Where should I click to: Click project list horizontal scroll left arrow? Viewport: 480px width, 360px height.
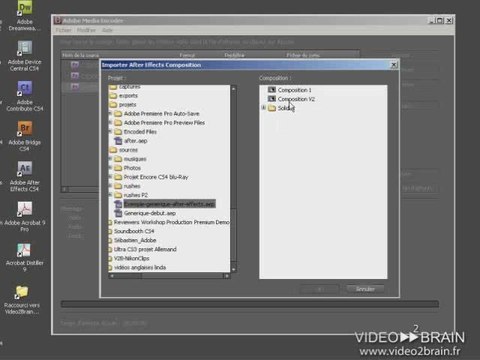pos(112,276)
